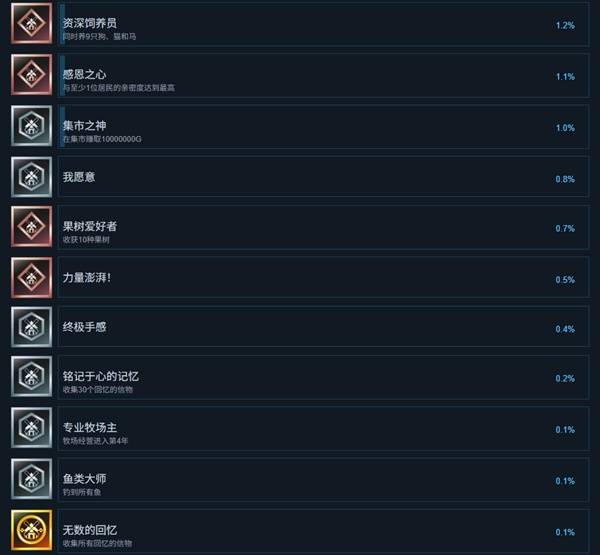Click the 0.2% completion on 铭记于心的记忆
This screenshot has width=600, height=555.
(565, 379)
